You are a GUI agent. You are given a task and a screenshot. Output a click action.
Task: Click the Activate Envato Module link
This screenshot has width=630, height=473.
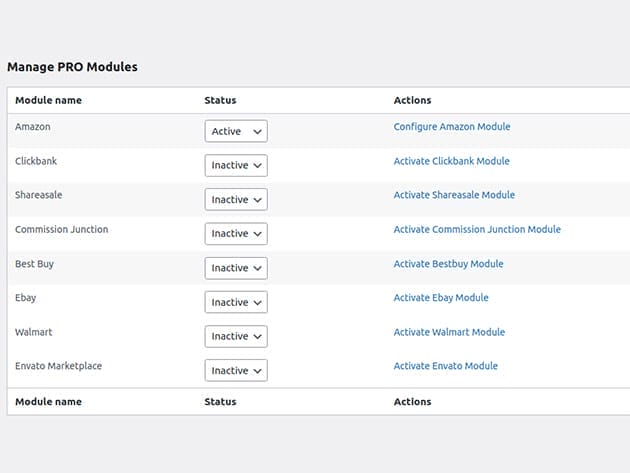[445, 366]
